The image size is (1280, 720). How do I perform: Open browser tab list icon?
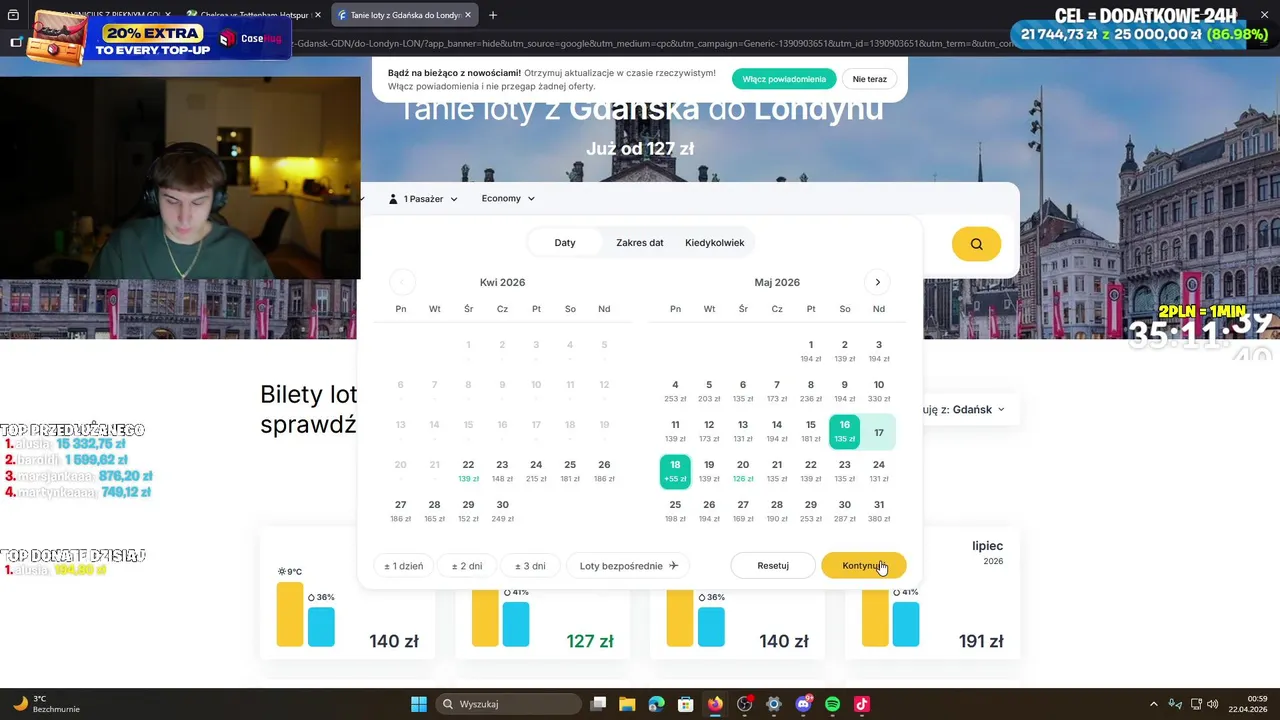click(14, 15)
